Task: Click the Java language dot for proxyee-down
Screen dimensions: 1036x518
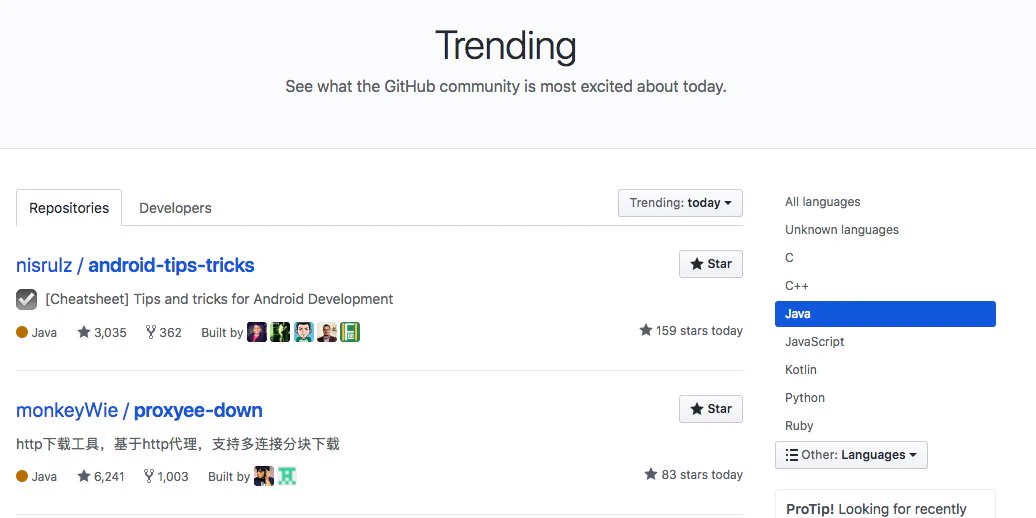Action: point(22,476)
